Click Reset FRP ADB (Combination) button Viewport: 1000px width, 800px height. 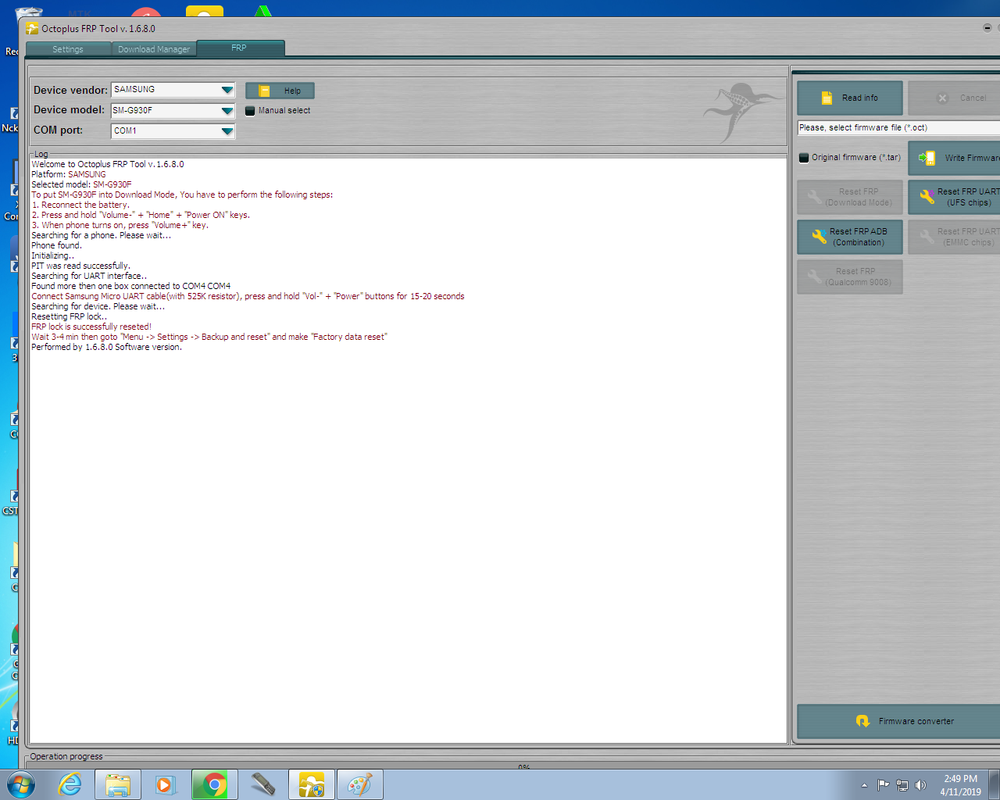coord(849,237)
